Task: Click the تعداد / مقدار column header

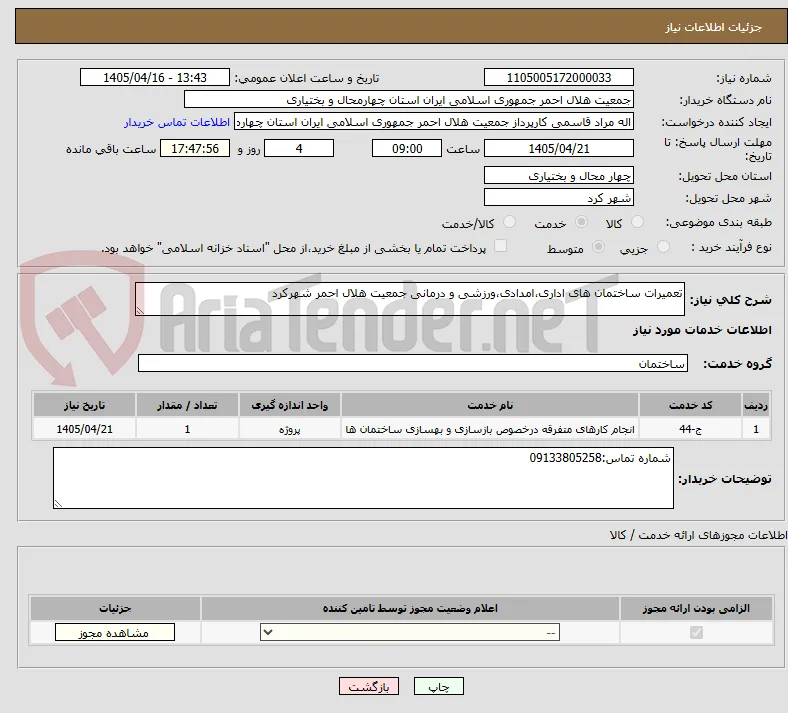Action: pos(187,405)
